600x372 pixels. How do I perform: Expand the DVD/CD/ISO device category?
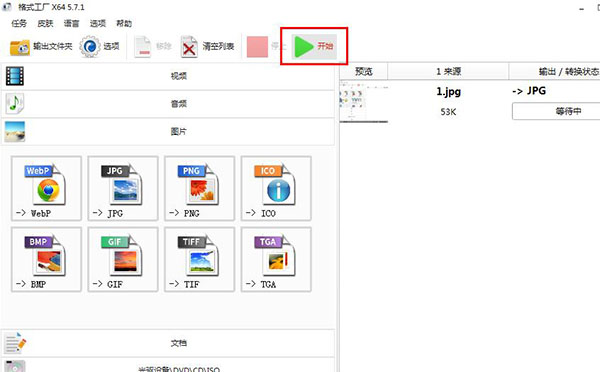(168, 366)
